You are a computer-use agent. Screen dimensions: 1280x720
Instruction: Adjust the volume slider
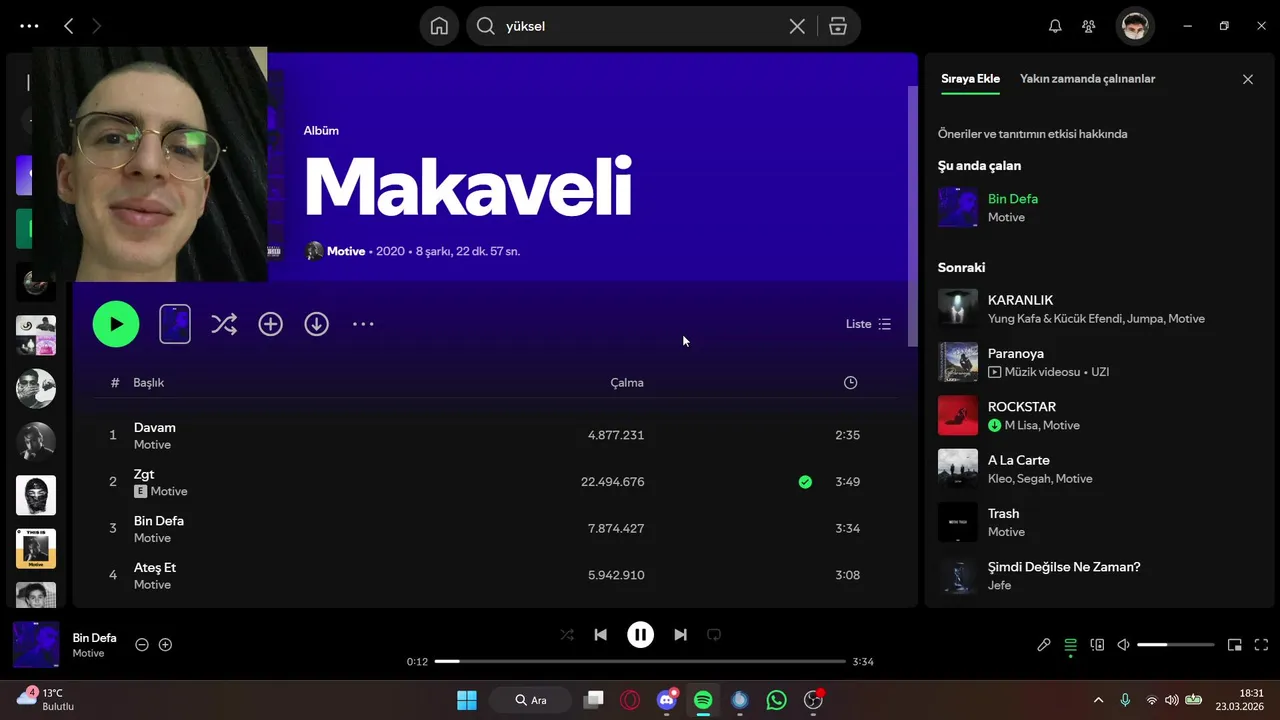click(x=1176, y=645)
